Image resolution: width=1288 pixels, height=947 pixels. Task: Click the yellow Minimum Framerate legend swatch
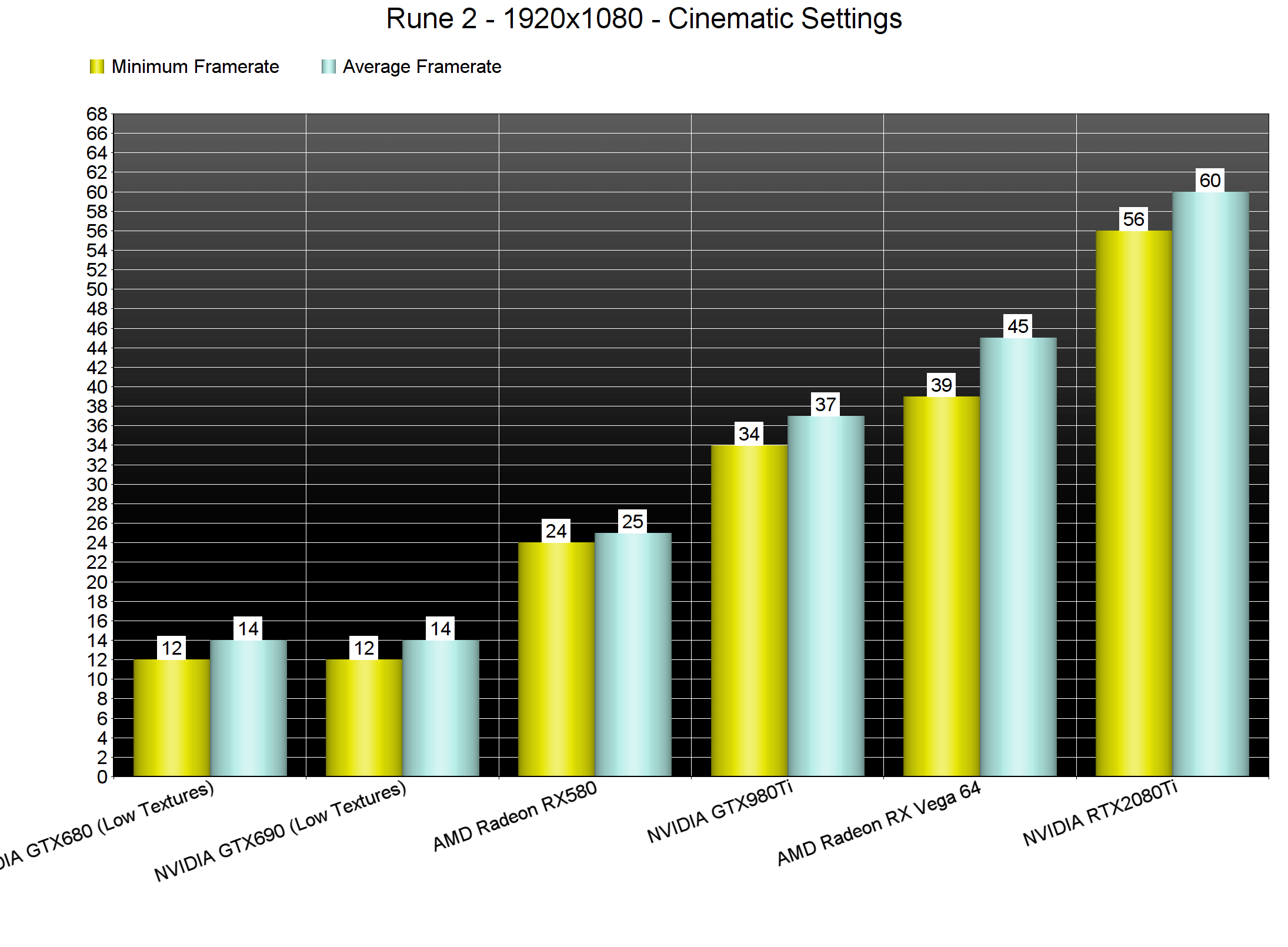tap(96, 66)
